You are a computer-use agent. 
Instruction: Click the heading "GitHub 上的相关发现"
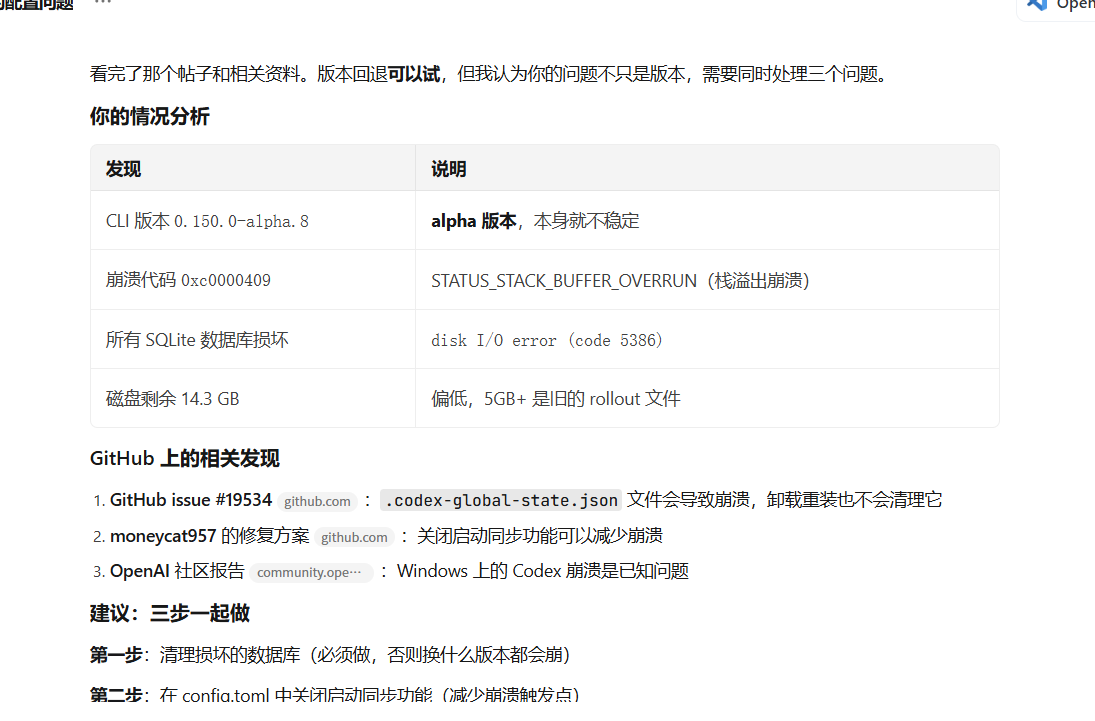[x=184, y=458]
